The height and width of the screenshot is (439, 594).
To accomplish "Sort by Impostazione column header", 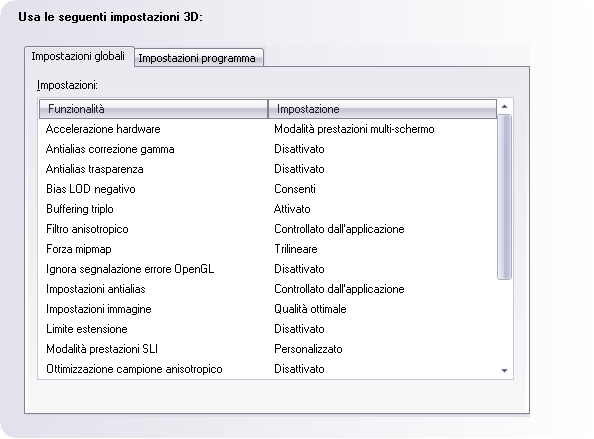I will coord(382,109).
